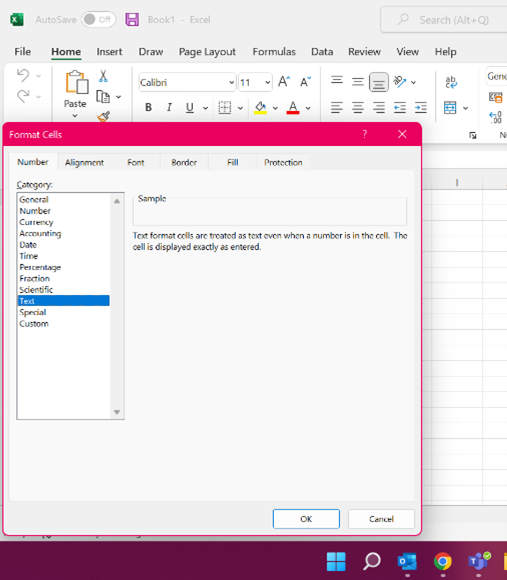This screenshot has height=580, width=507.
Task: Switch to Border tab in Format Cells
Action: (x=184, y=162)
